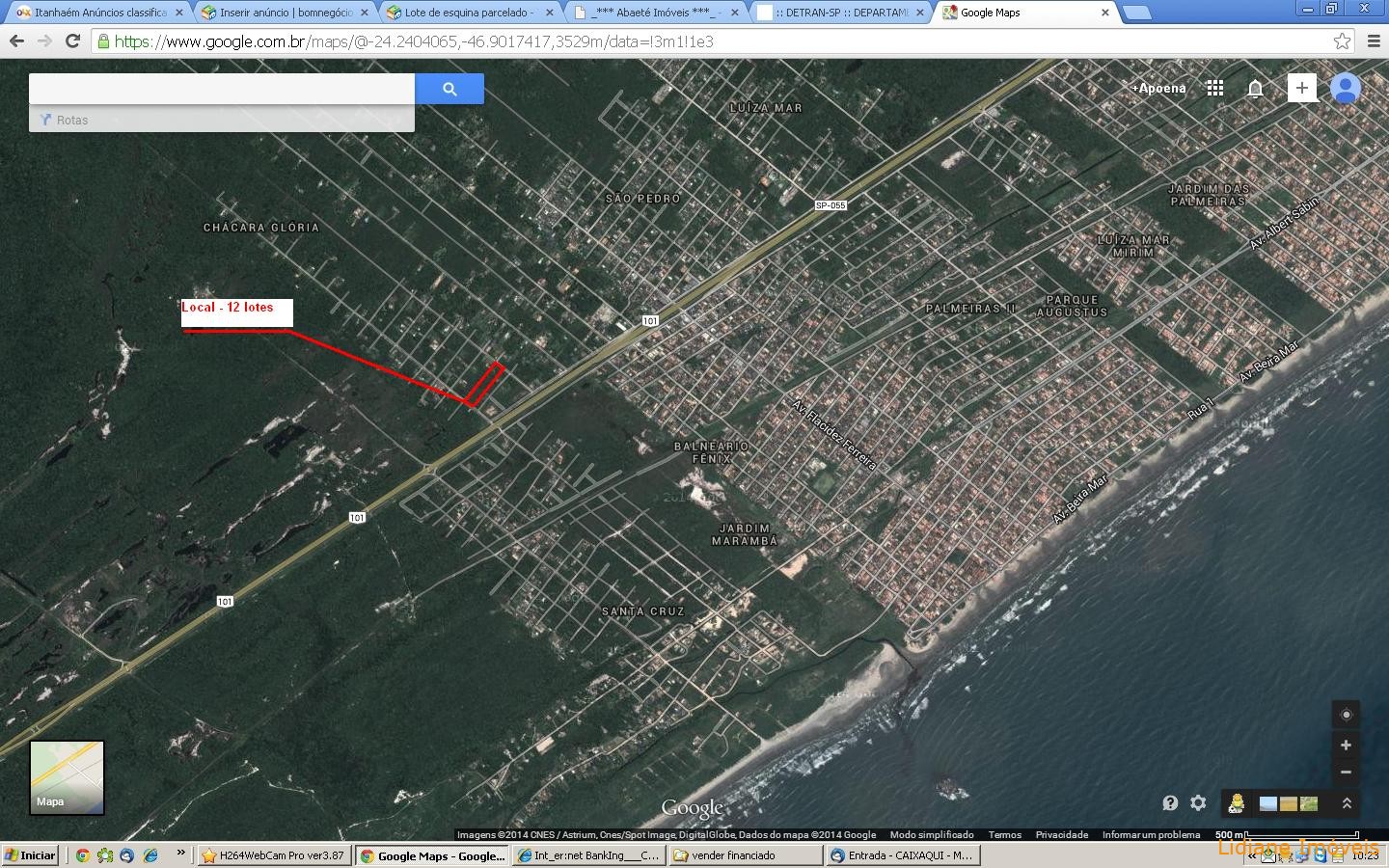The height and width of the screenshot is (868, 1389).
Task: Click the Maps search input field
Action: [222, 89]
